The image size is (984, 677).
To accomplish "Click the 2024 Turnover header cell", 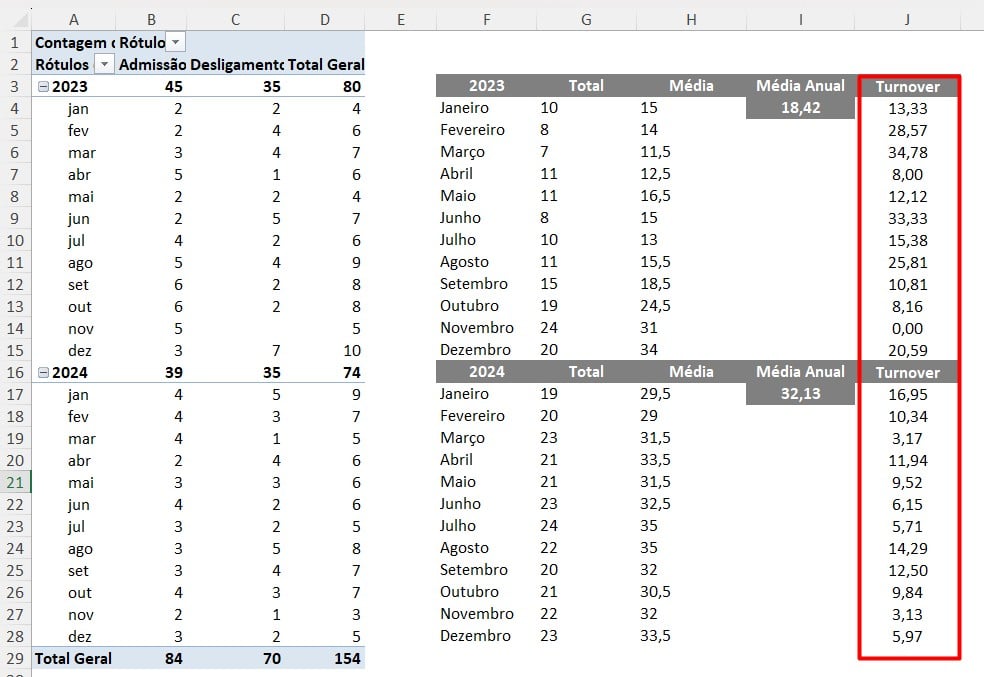I will (907, 373).
